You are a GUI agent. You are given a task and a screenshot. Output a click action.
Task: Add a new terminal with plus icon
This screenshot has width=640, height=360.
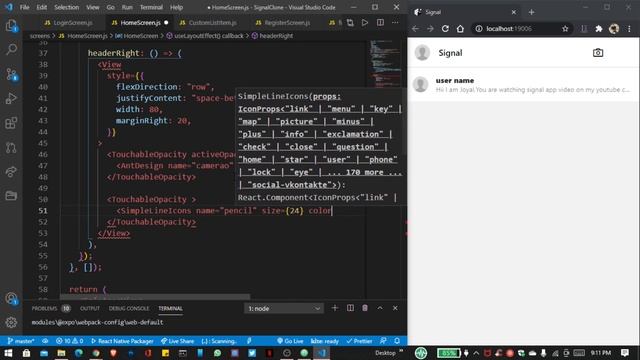click(x=335, y=308)
